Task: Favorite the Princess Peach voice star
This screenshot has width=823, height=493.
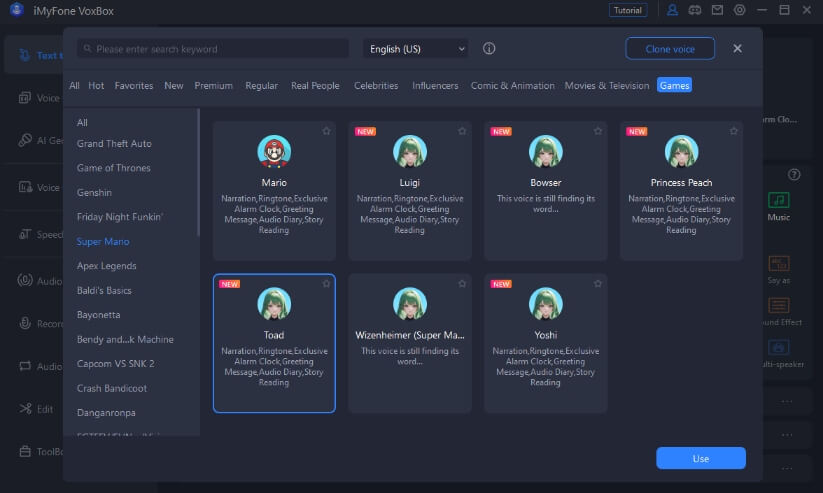Action: coord(734,131)
